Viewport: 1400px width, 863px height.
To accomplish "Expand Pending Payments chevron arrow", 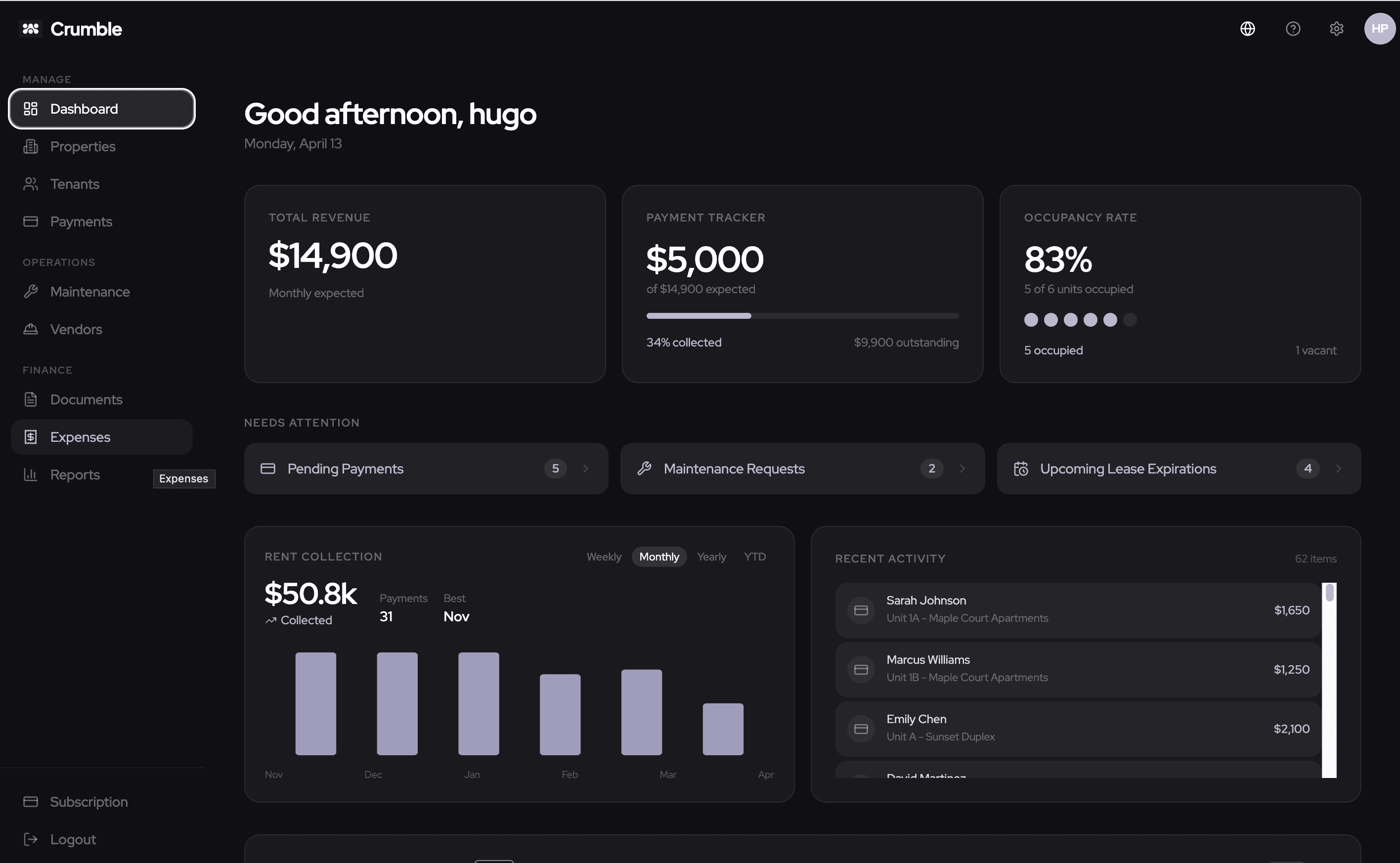I will pyautogui.click(x=586, y=469).
